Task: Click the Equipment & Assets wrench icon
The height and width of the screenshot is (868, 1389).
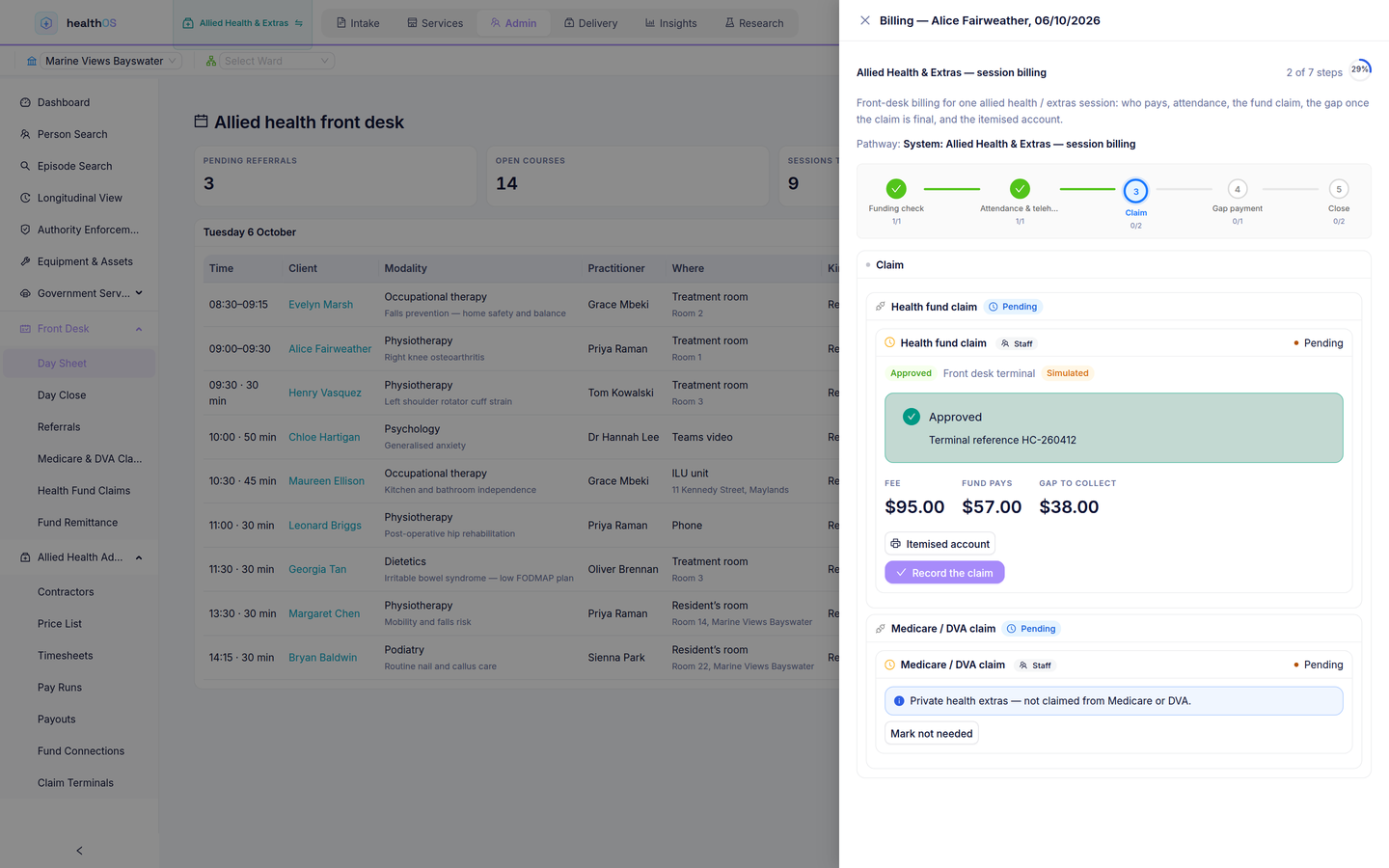Action: coord(25,261)
